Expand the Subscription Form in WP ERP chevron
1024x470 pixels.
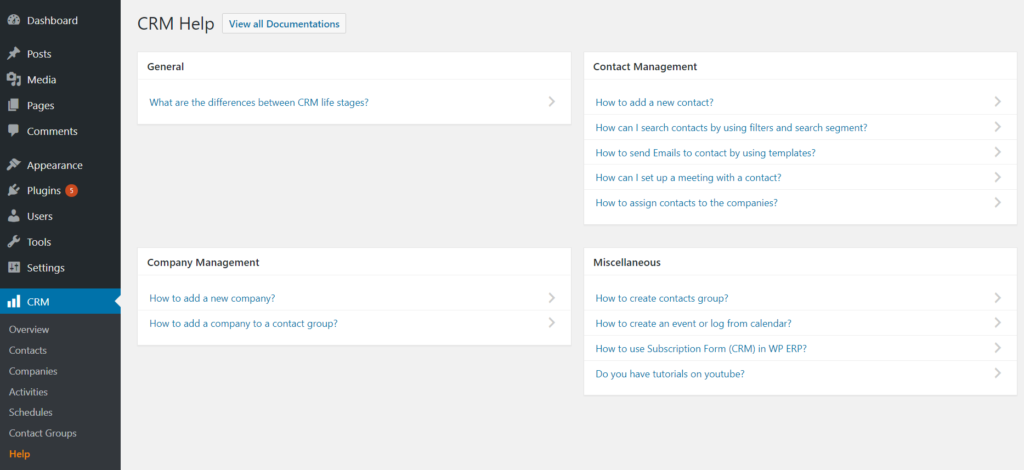tap(998, 348)
